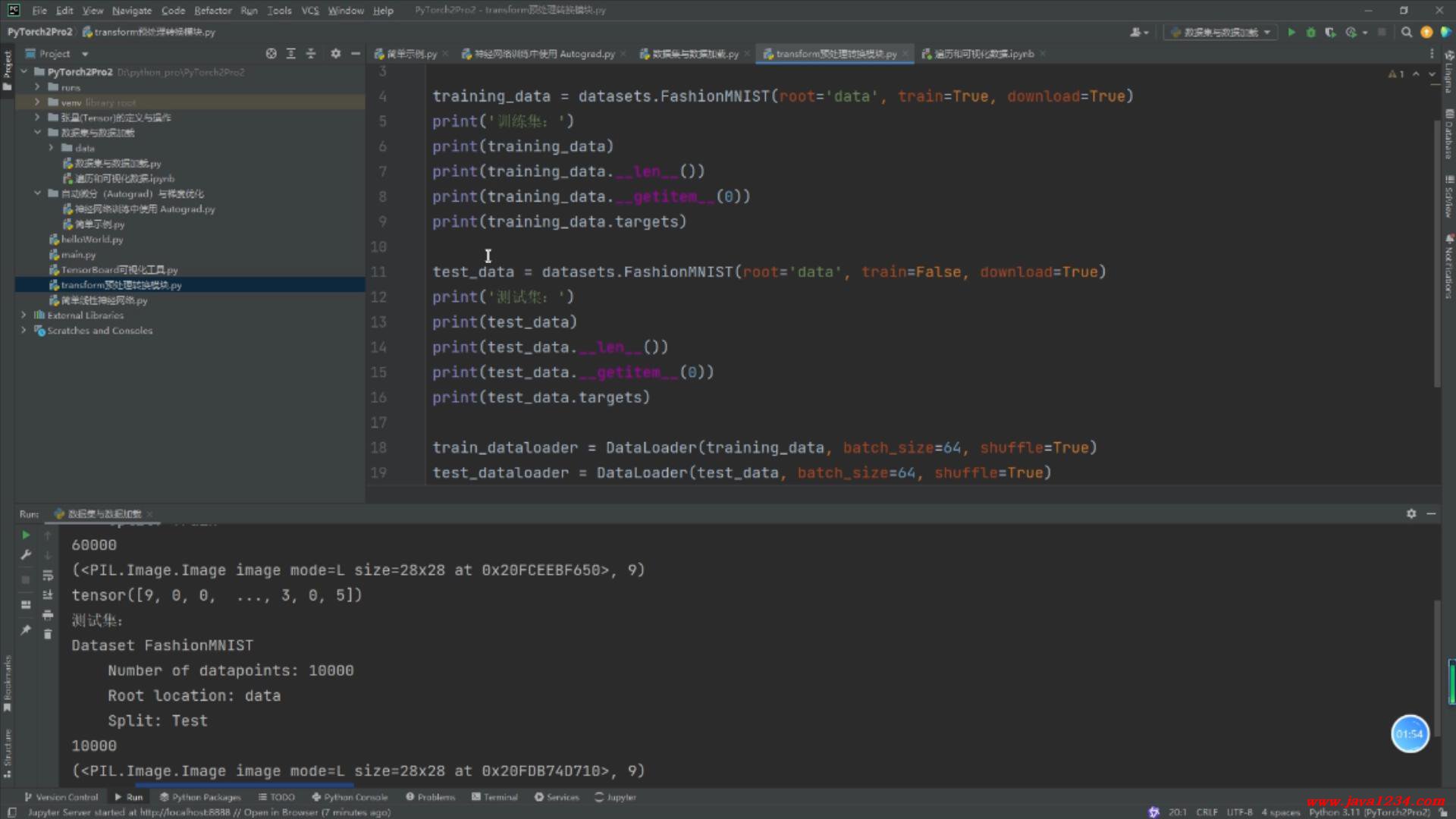
Task: Click the Debug bug icon
Action: [1310, 32]
